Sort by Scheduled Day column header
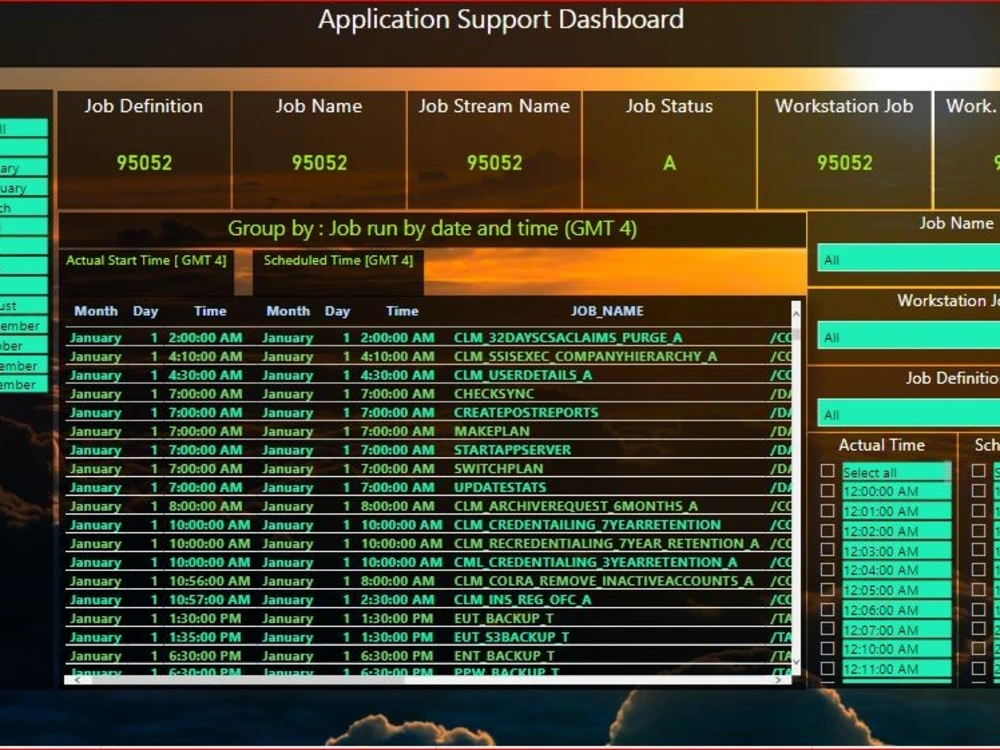The width and height of the screenshot is (1000, 750). [x=337, y=311]
